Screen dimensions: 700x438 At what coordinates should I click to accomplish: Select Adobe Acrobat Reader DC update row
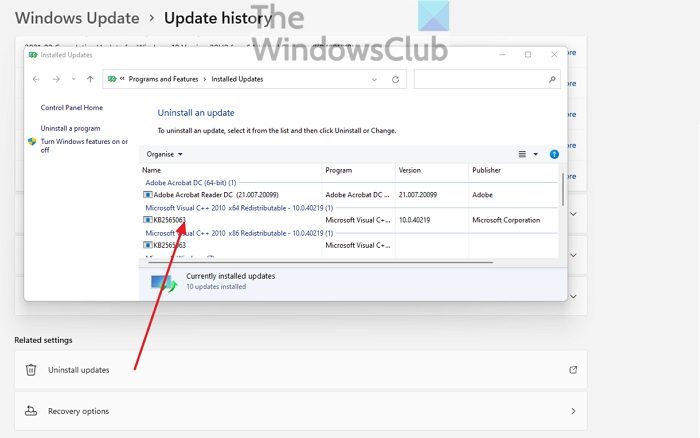348,195
